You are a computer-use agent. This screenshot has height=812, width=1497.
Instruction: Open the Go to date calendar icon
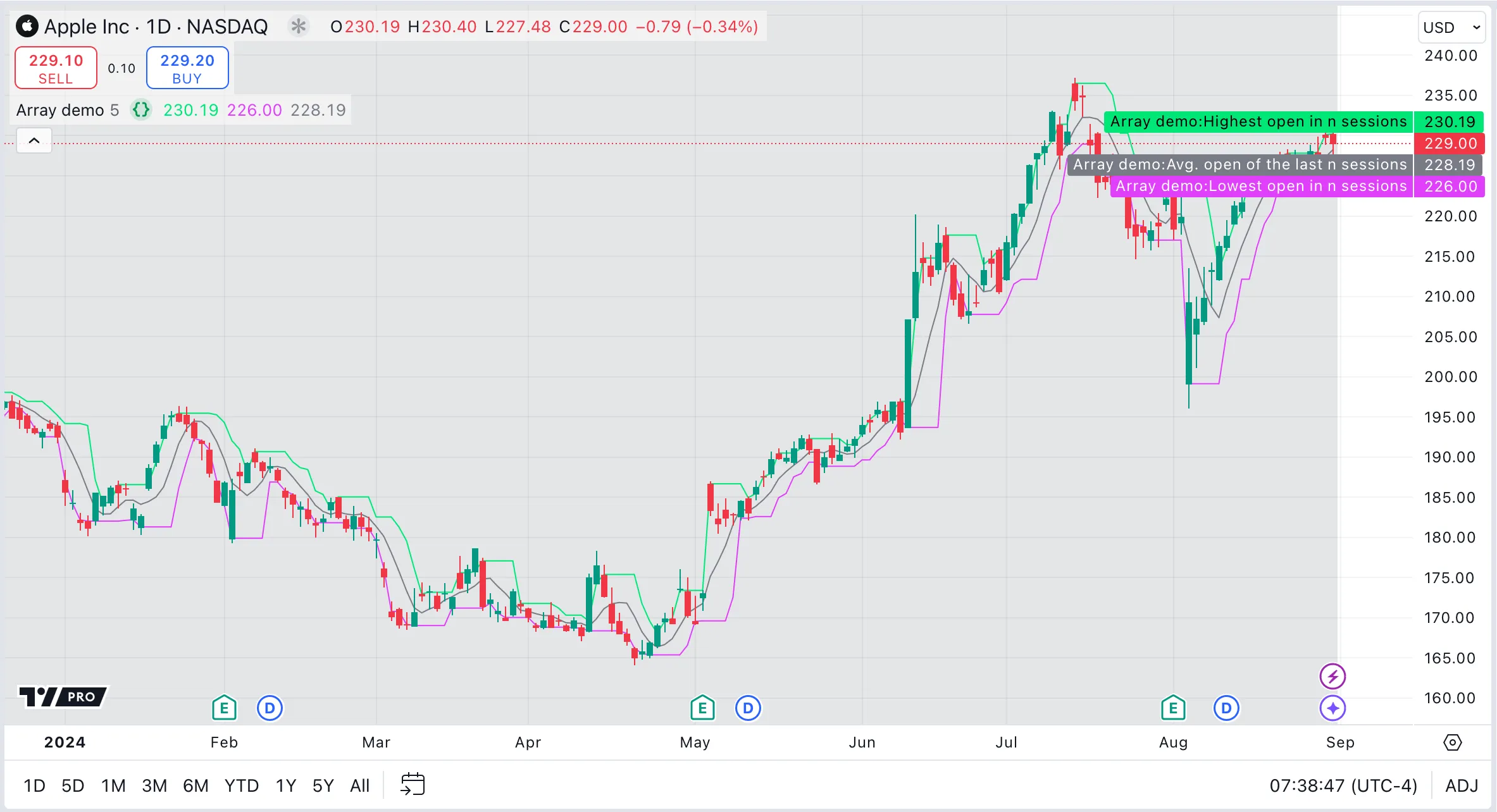coord(413,785)
